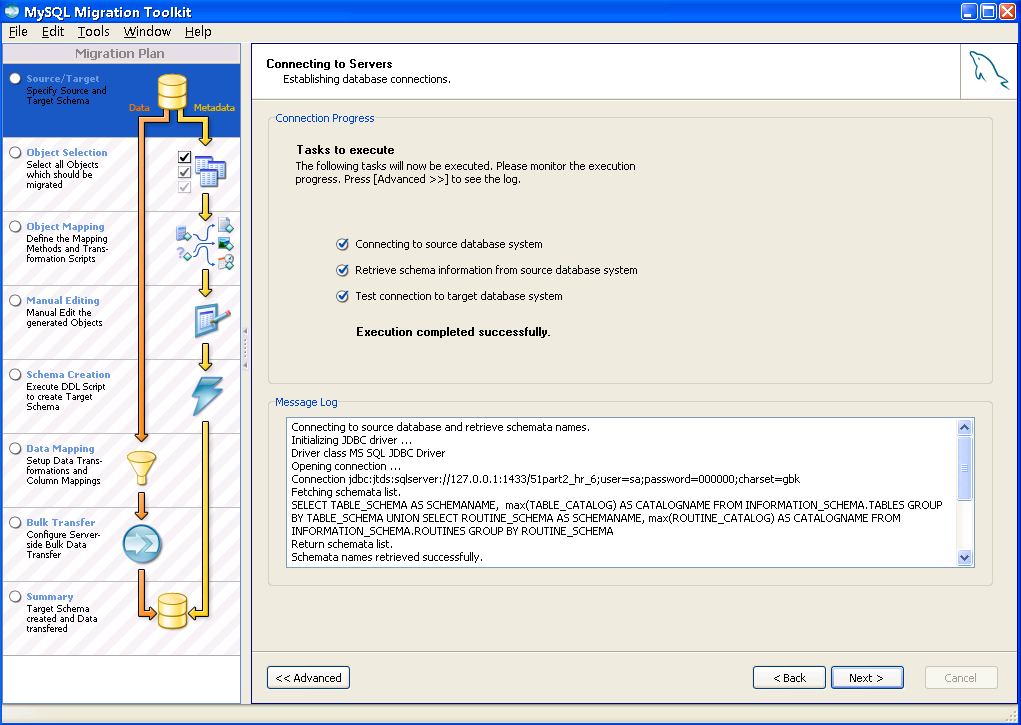Screen dimensions: 1021x725
Task: Click the window resize grip in status bar
Action: click(1009, 716)
